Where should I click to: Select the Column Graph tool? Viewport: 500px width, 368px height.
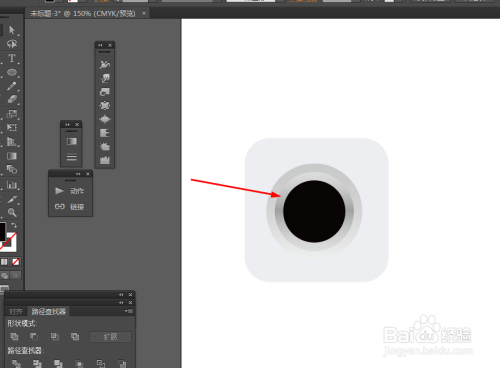coord(12,185)
